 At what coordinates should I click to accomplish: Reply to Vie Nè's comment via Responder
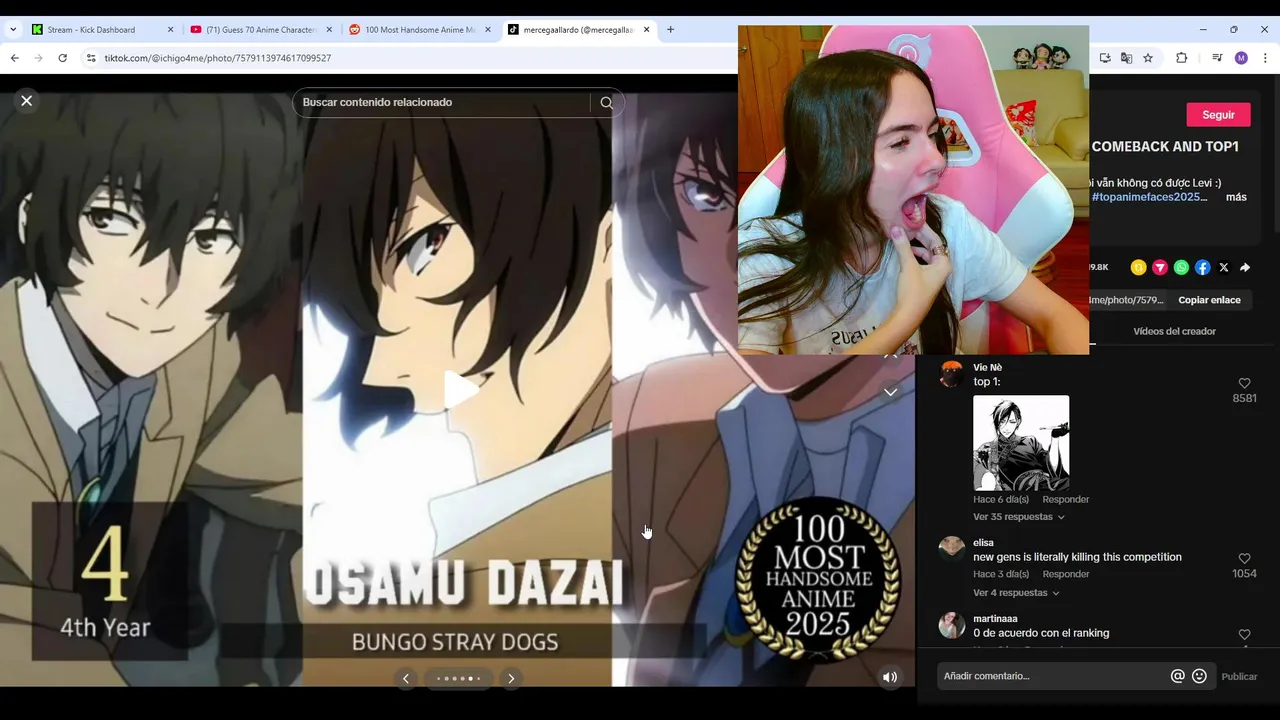(1065, 499)
